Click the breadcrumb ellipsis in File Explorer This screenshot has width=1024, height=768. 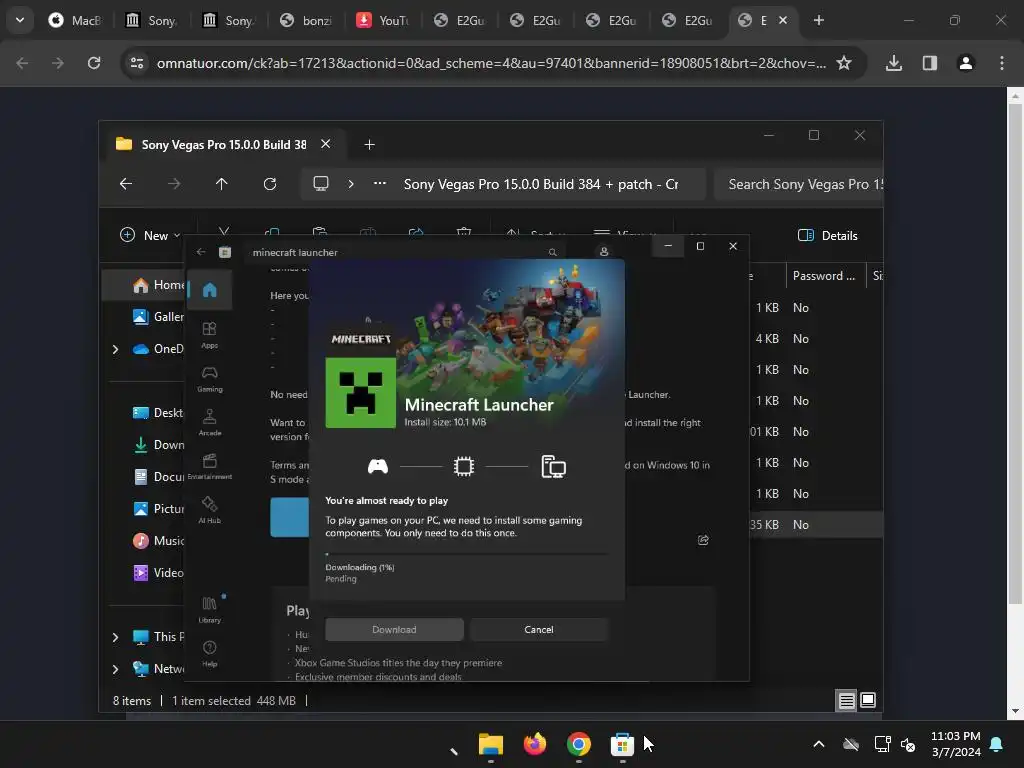(x=379, y=184)
